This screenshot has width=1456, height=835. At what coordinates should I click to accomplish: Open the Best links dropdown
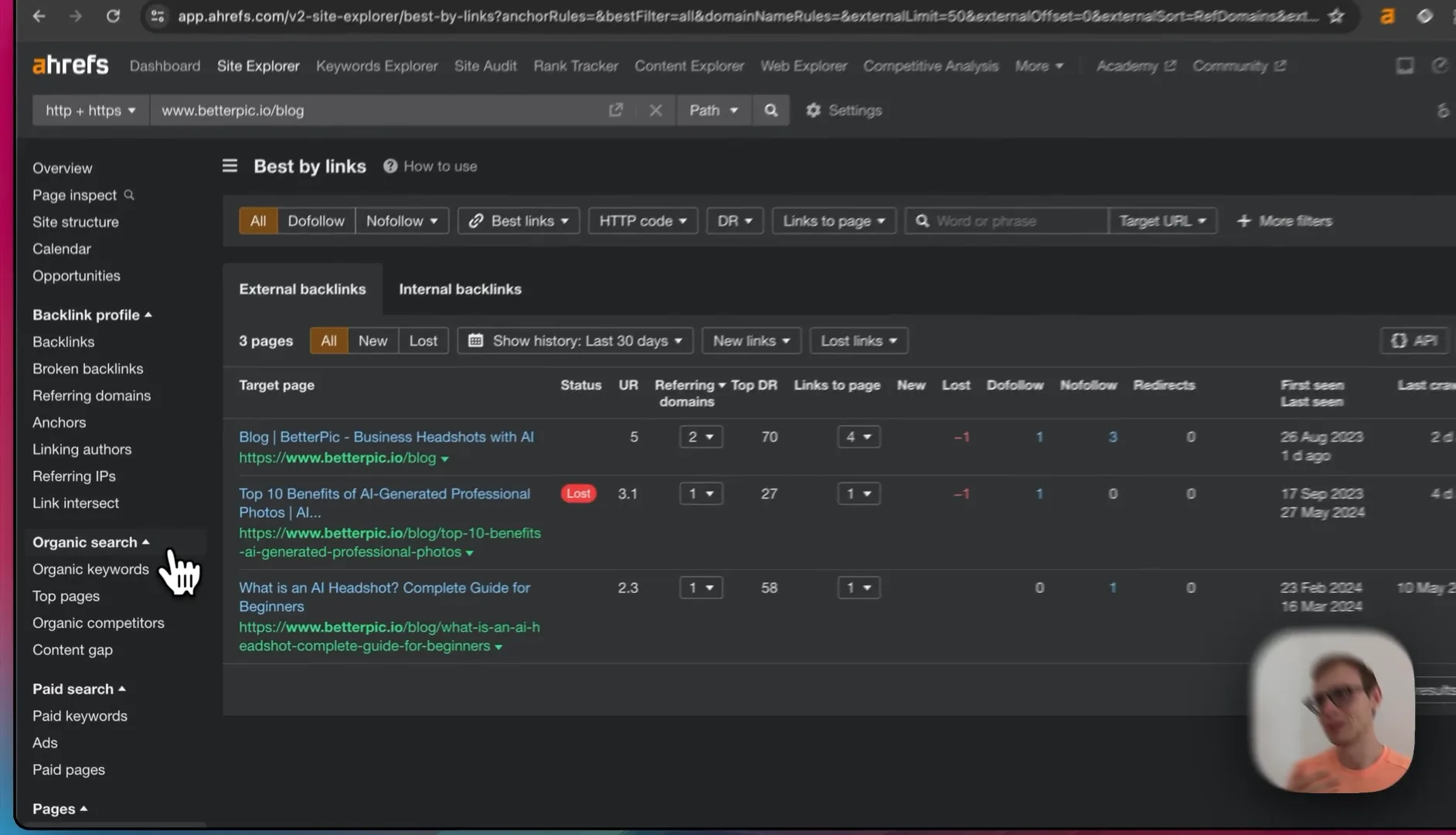(519, 220)
